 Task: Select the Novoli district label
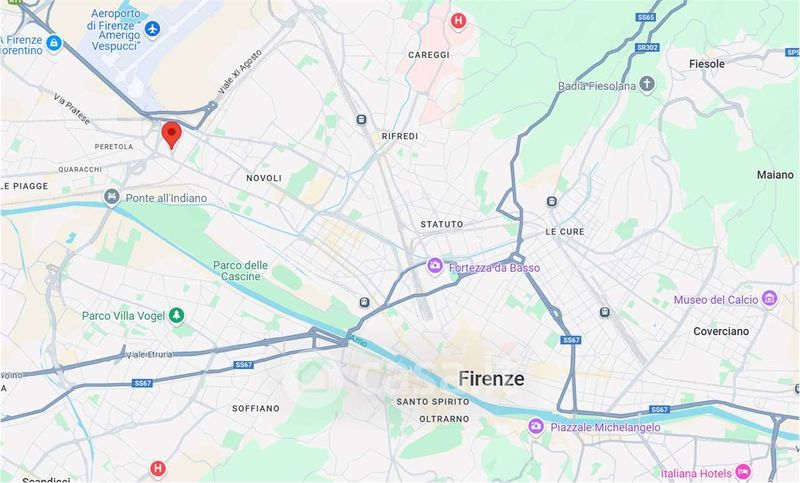pyautogui.click(x=264, y=178)
